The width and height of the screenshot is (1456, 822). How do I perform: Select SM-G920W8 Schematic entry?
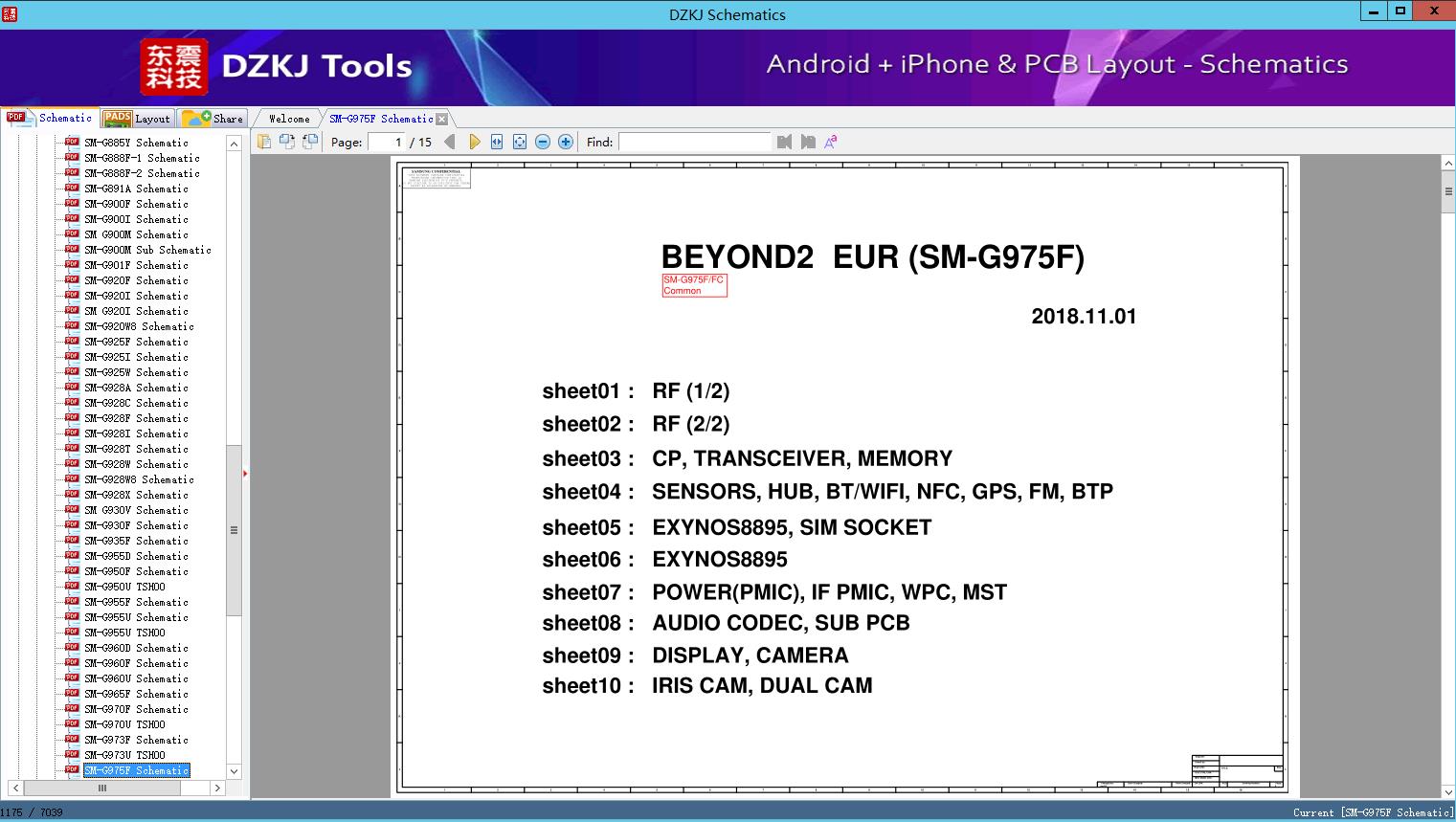[139, 326]
